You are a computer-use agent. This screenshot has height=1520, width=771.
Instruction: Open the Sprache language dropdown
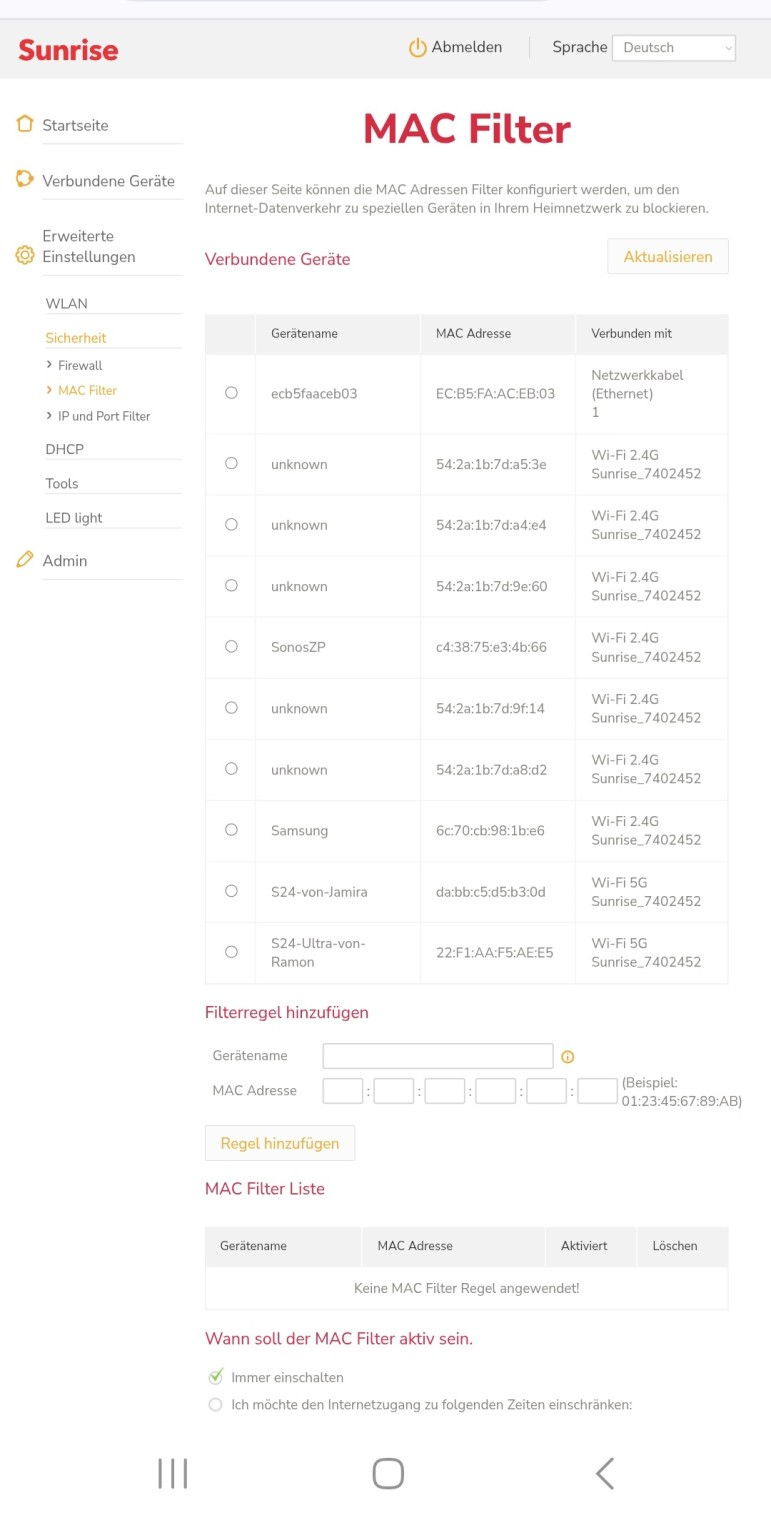673,48
